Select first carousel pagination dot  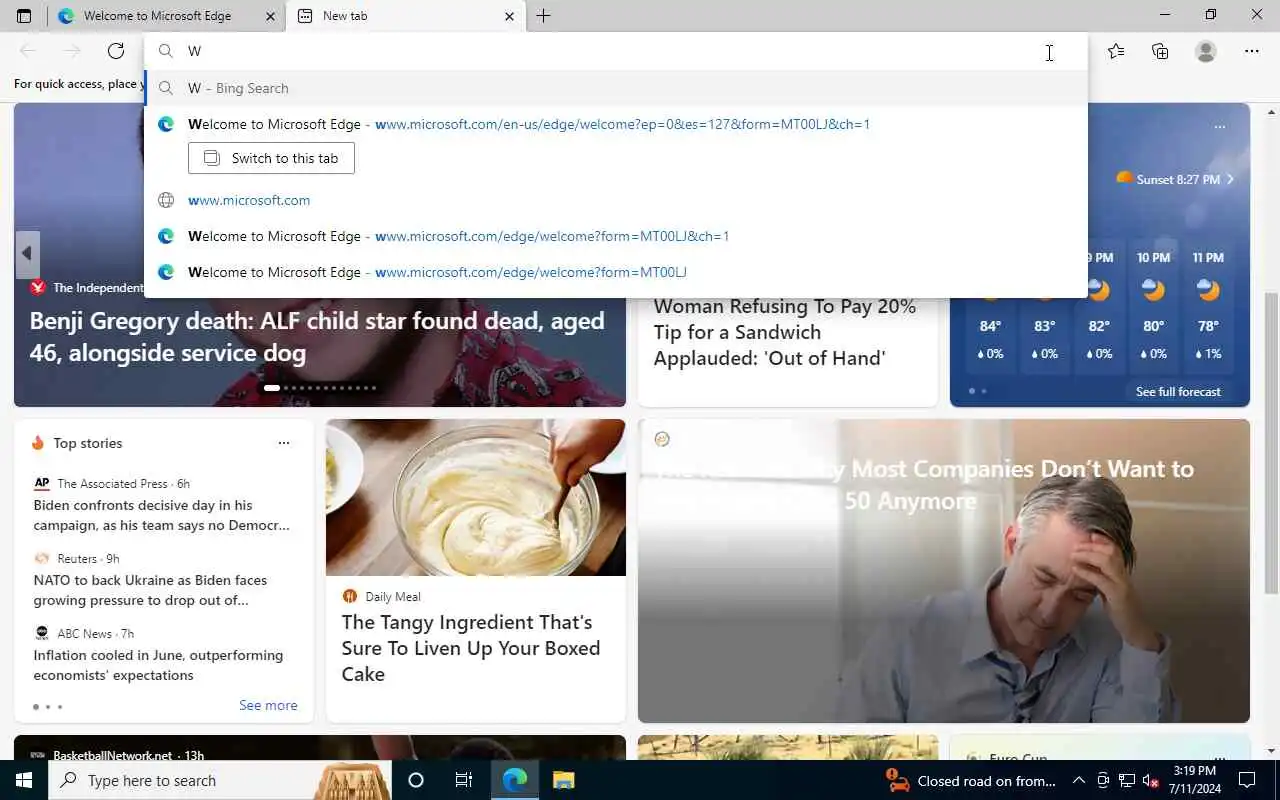coord(271,388)
